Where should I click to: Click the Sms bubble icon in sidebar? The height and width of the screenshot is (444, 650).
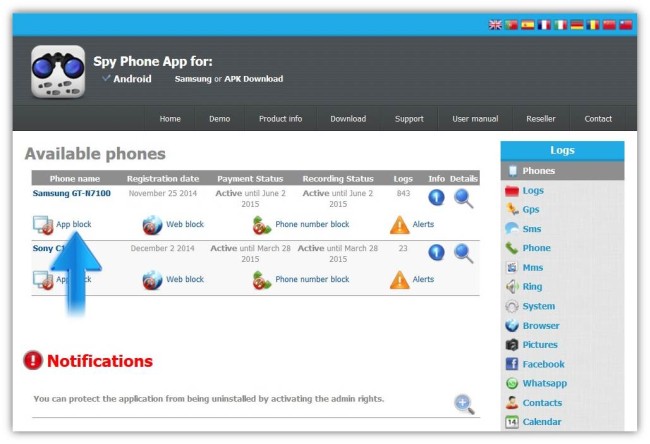(x=512, y=228)
